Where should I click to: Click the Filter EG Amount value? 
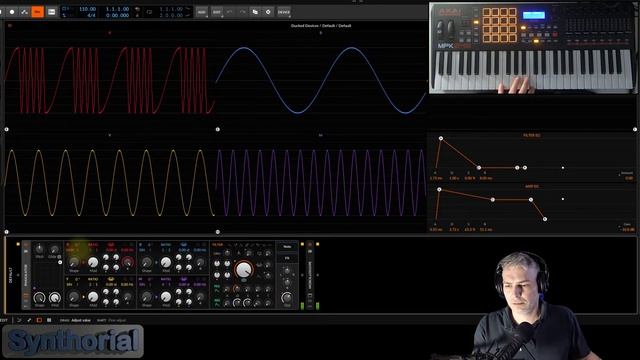629,178
